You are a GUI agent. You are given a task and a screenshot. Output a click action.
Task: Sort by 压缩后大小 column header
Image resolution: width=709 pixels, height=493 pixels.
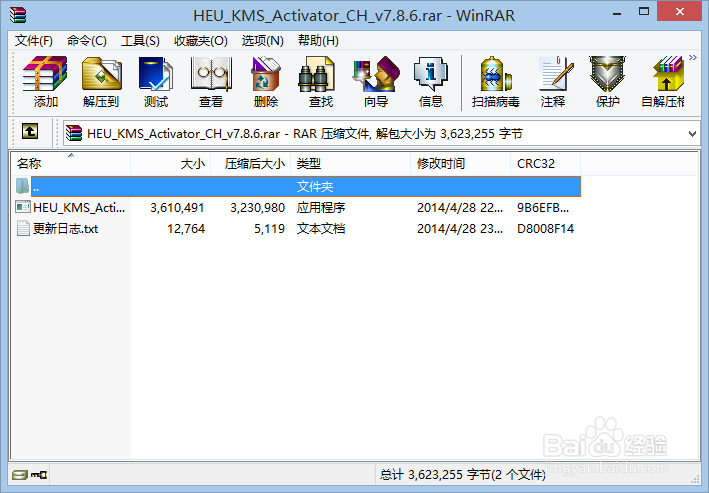pos(251,164)
